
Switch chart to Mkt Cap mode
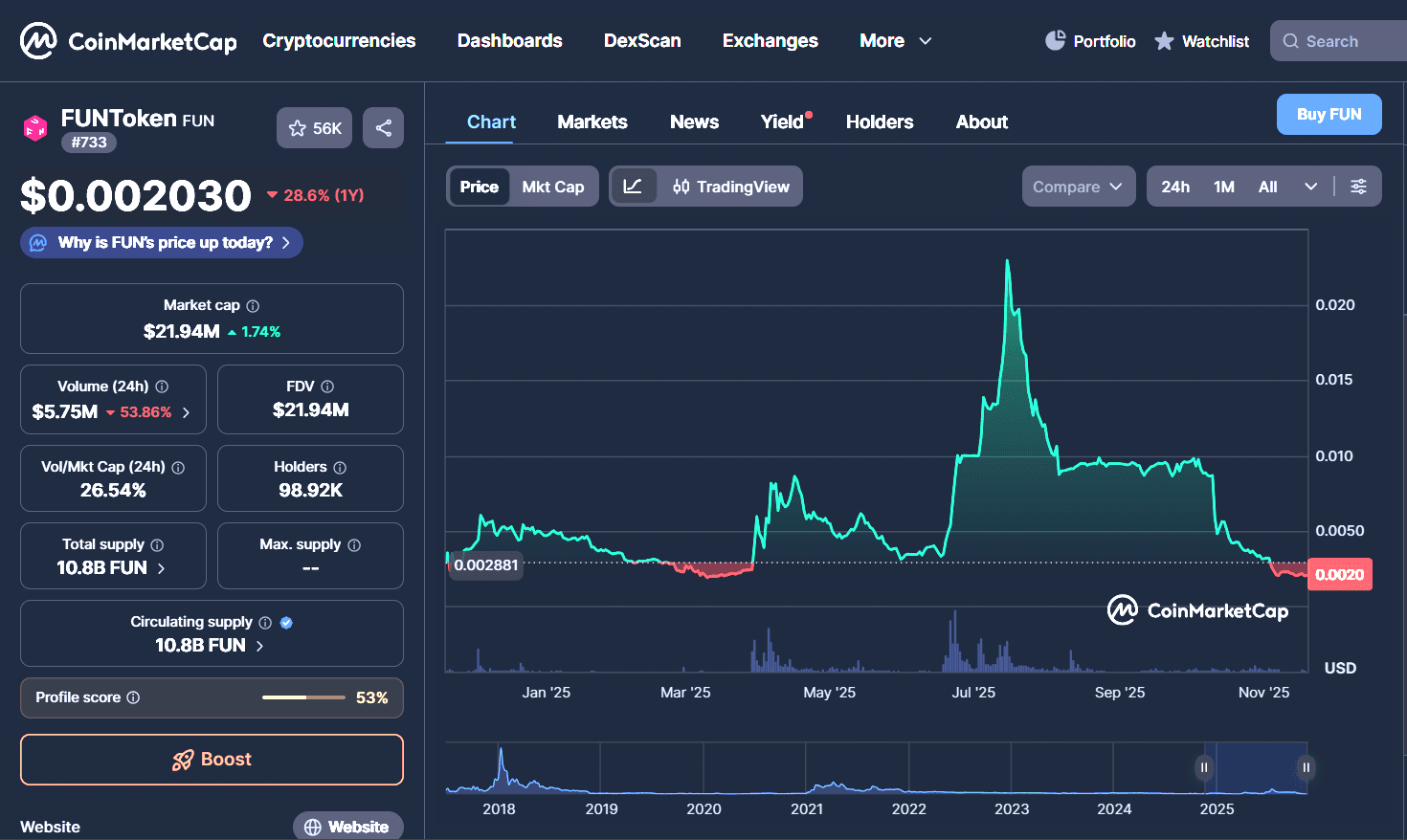[x=553, y=187]
